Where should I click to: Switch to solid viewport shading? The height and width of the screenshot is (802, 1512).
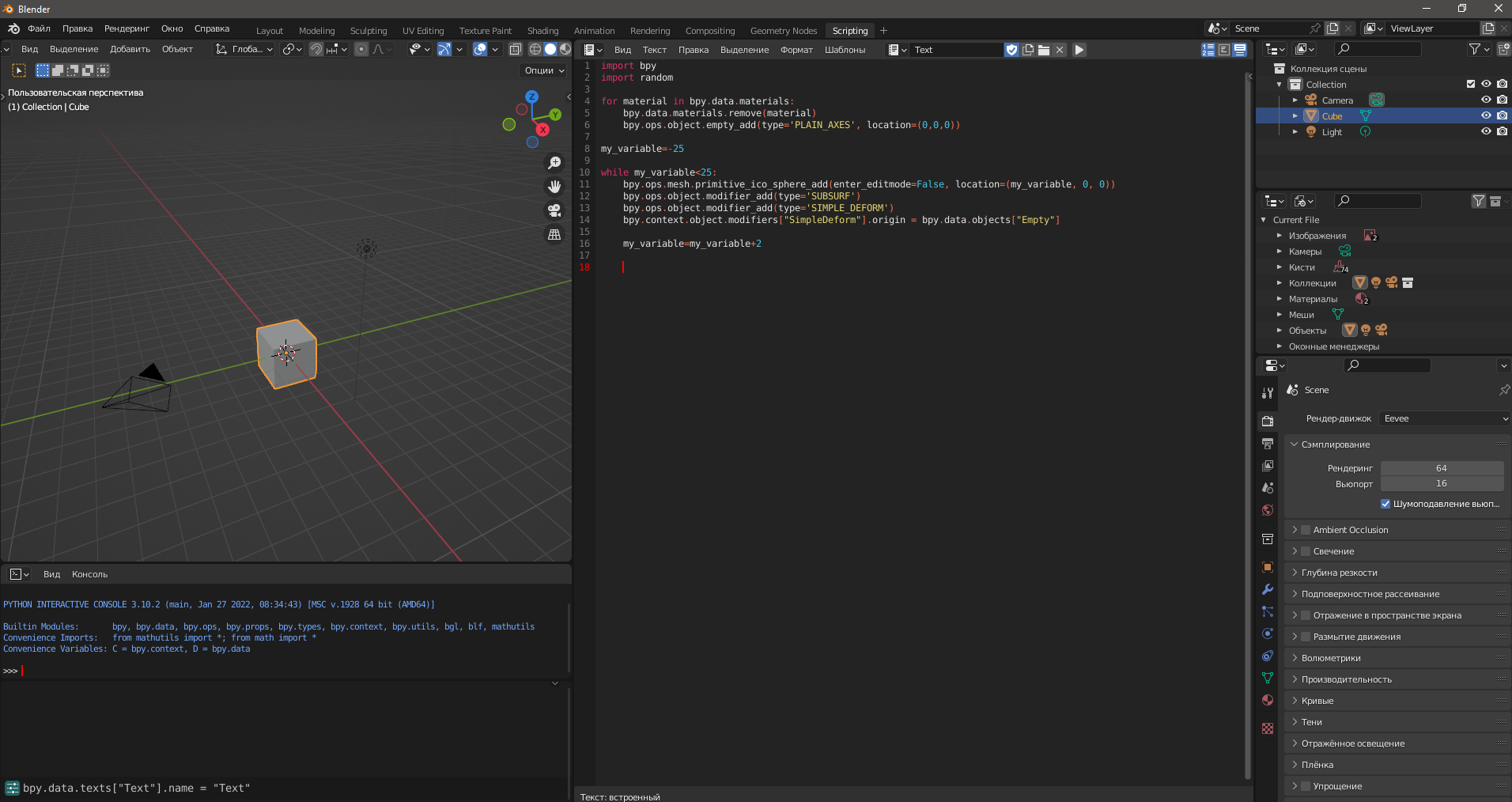(x=550, y=49)
